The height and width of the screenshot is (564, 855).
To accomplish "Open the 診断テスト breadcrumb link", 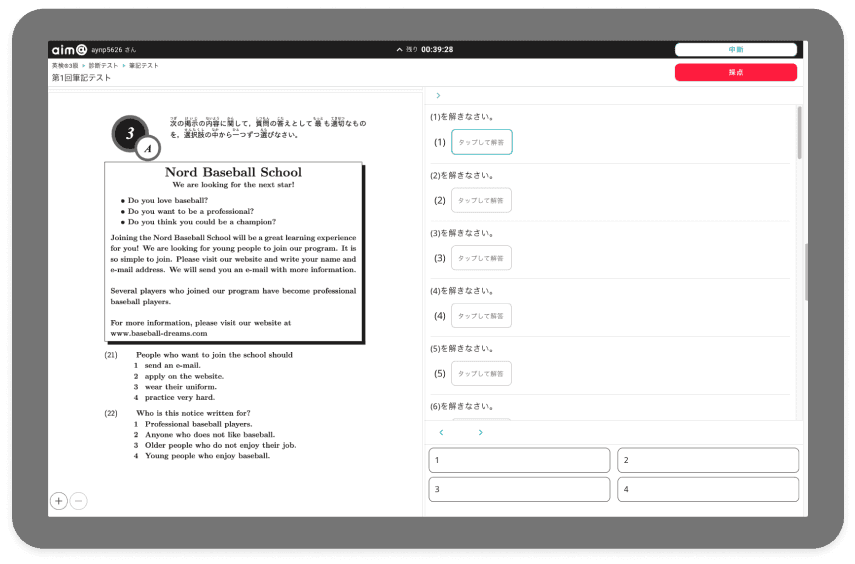I will 105,66.
